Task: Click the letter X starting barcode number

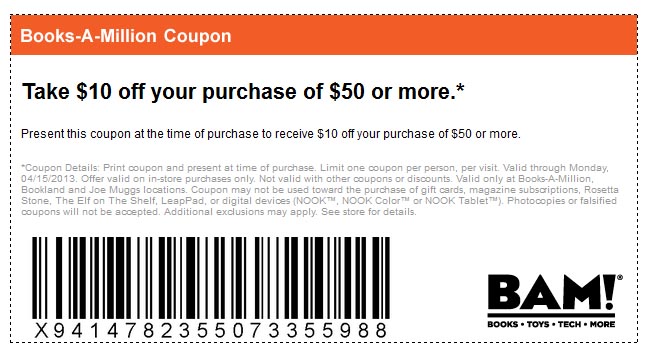Action: (x=41, y=331)
